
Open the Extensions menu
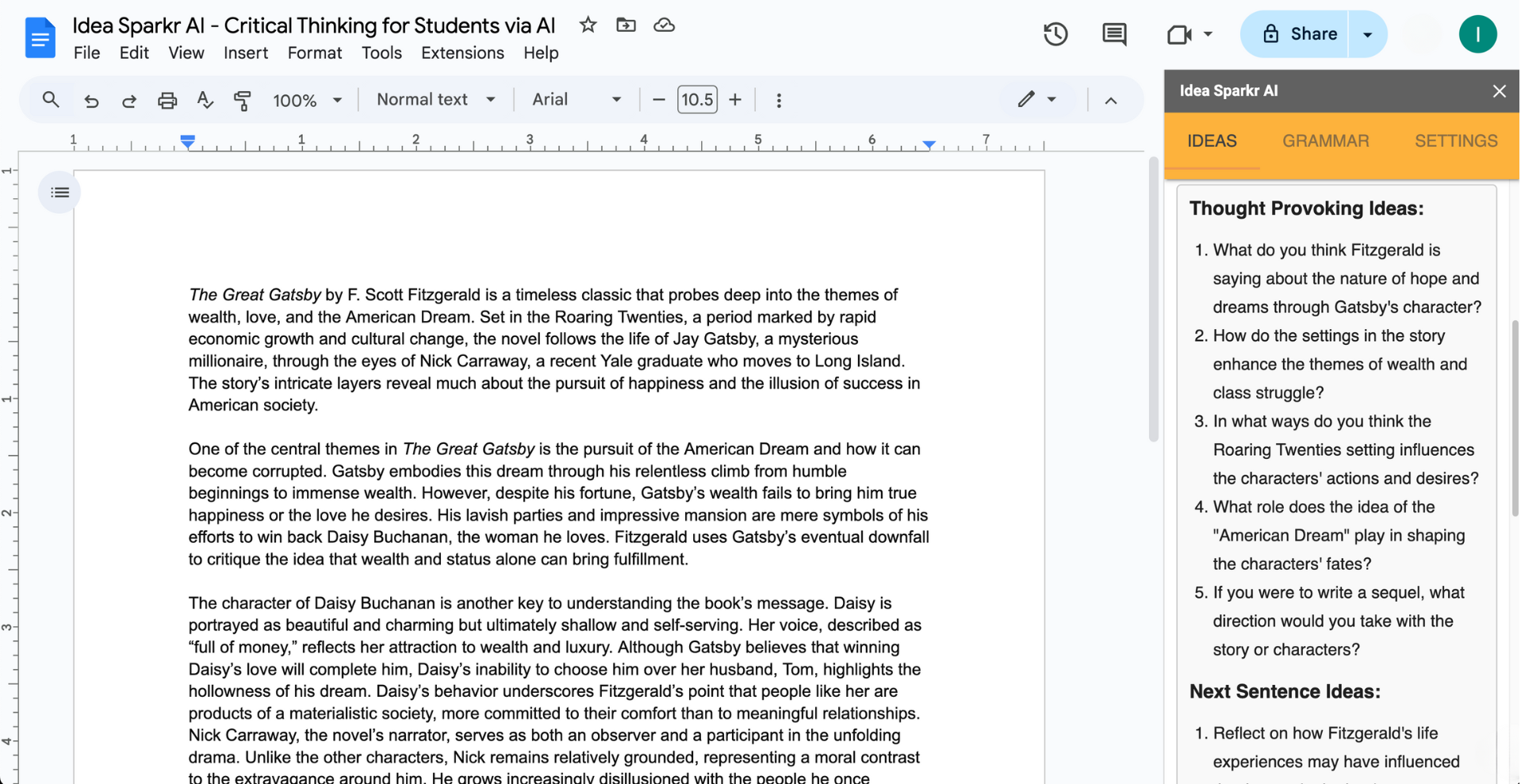tap(462, 53)
